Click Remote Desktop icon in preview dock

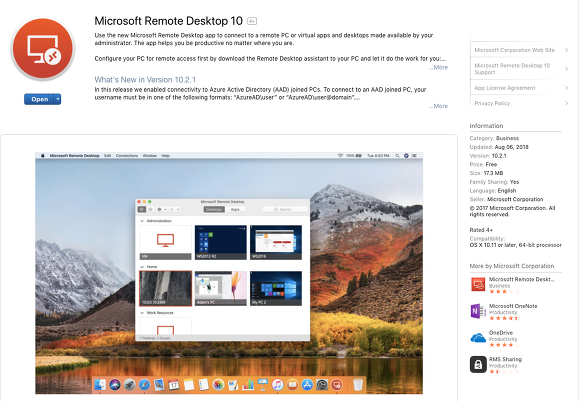337,385
